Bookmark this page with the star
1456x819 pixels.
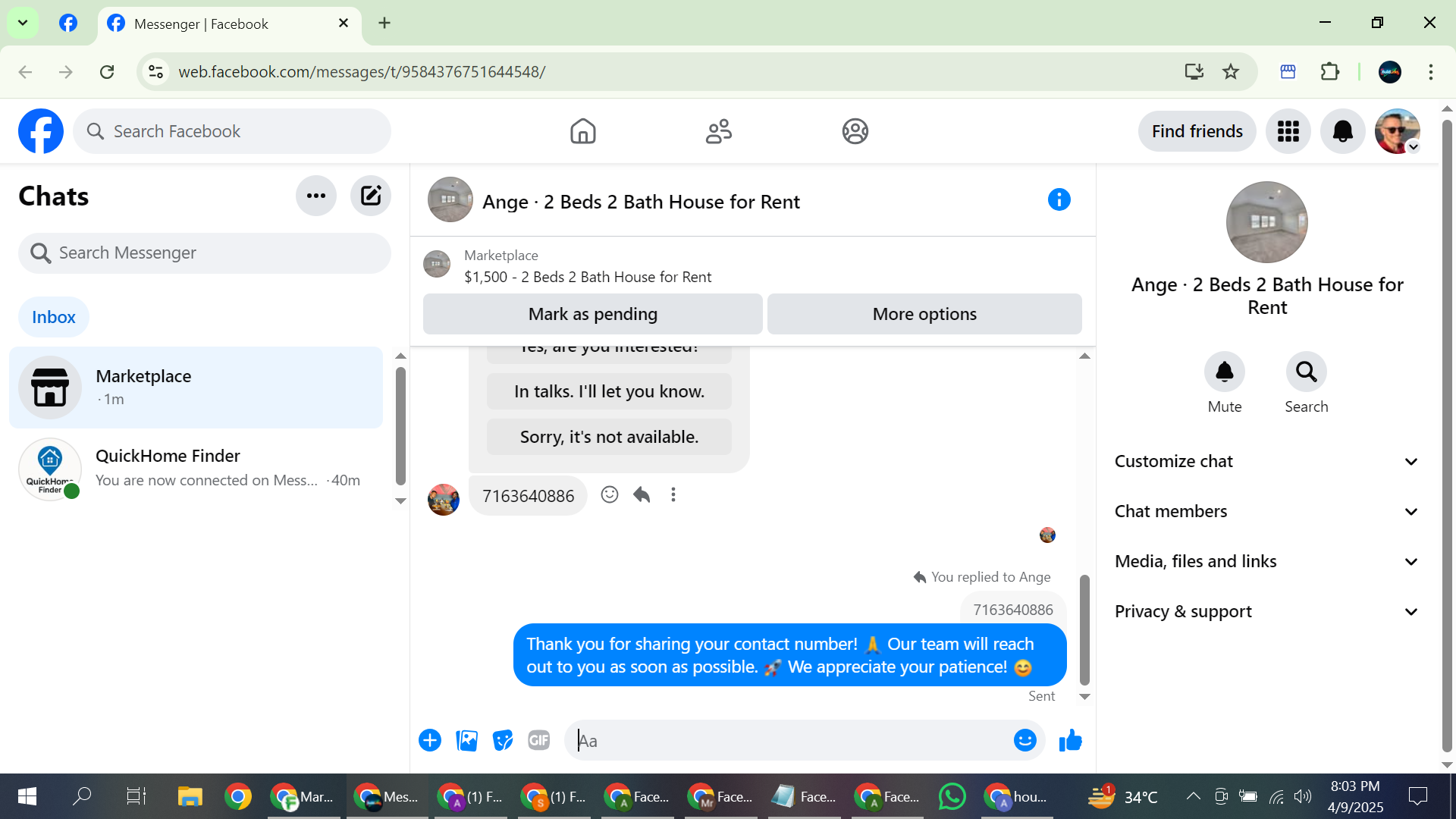1231,71
